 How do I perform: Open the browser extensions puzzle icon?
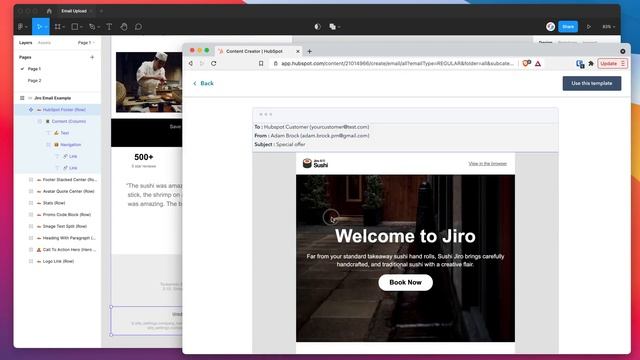591,63
